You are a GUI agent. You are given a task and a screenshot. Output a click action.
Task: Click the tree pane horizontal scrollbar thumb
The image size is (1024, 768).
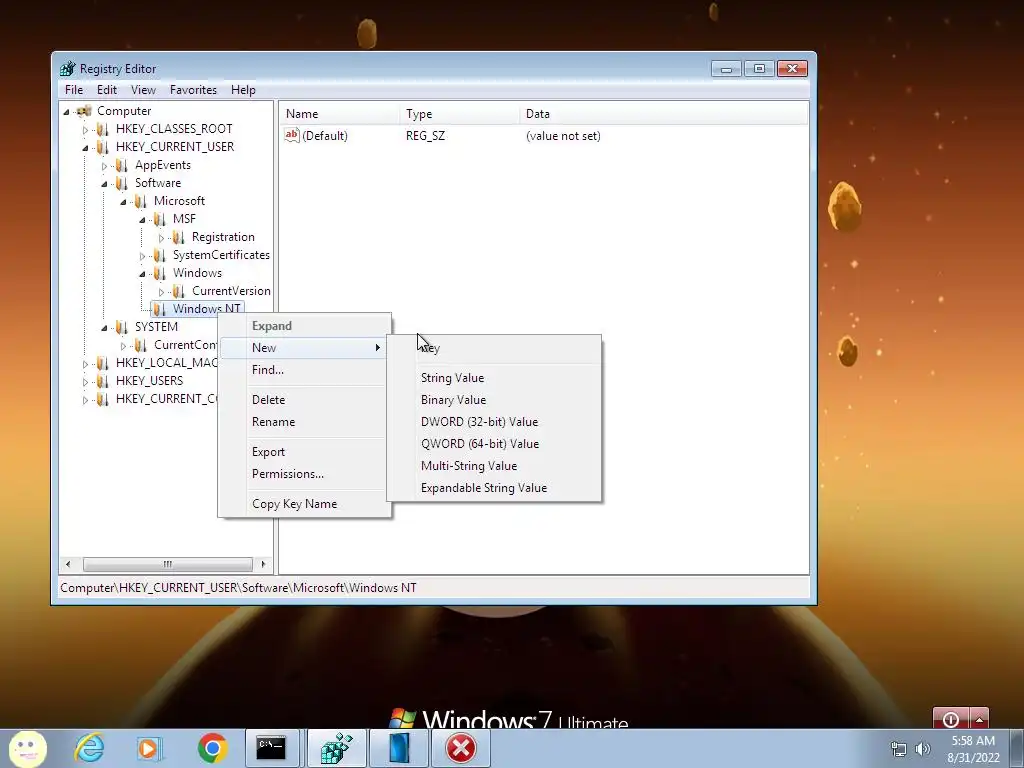(x=168, y=564)
